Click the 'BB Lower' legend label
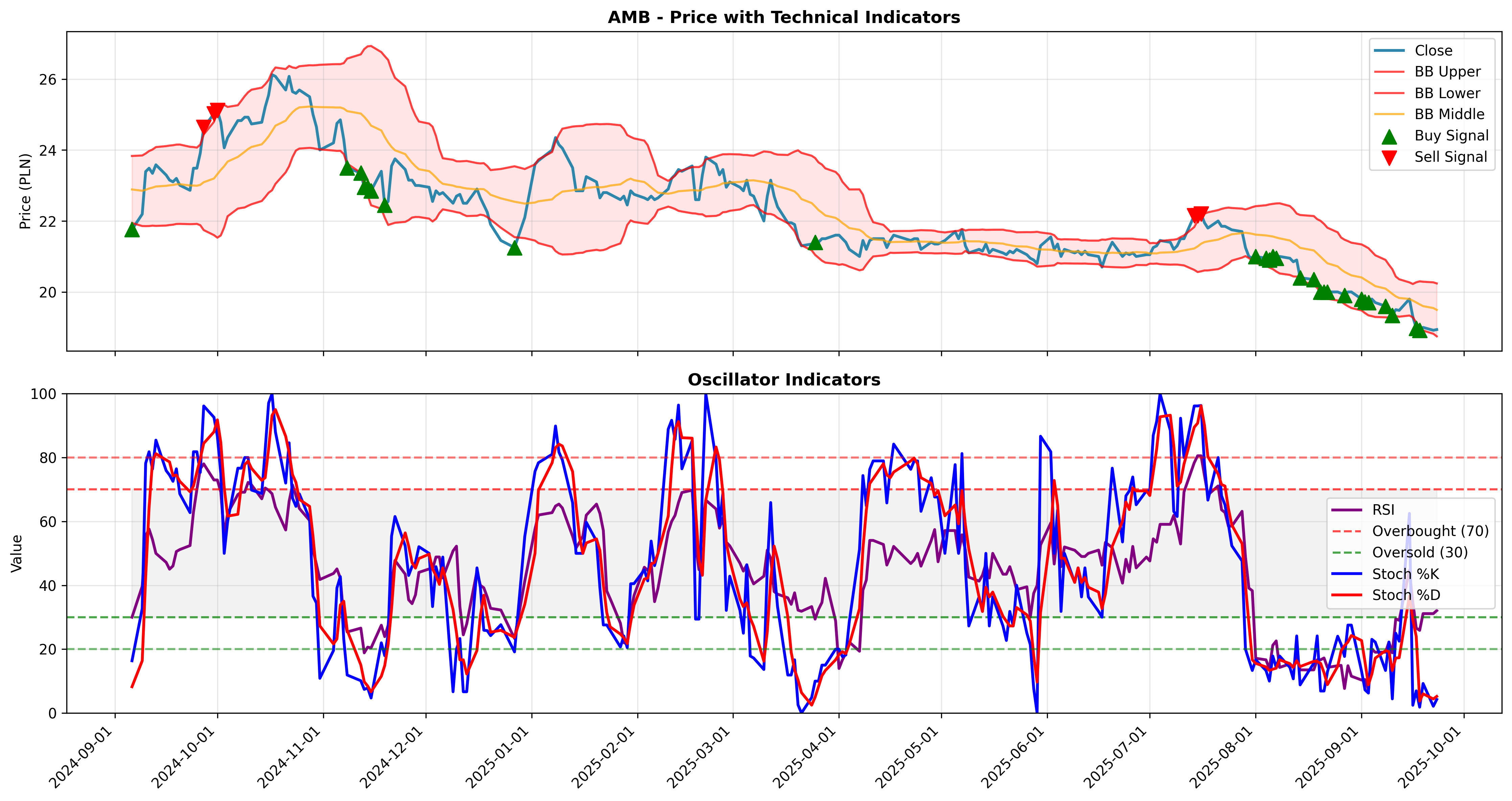1512x801 pixels. point(1447,93)
